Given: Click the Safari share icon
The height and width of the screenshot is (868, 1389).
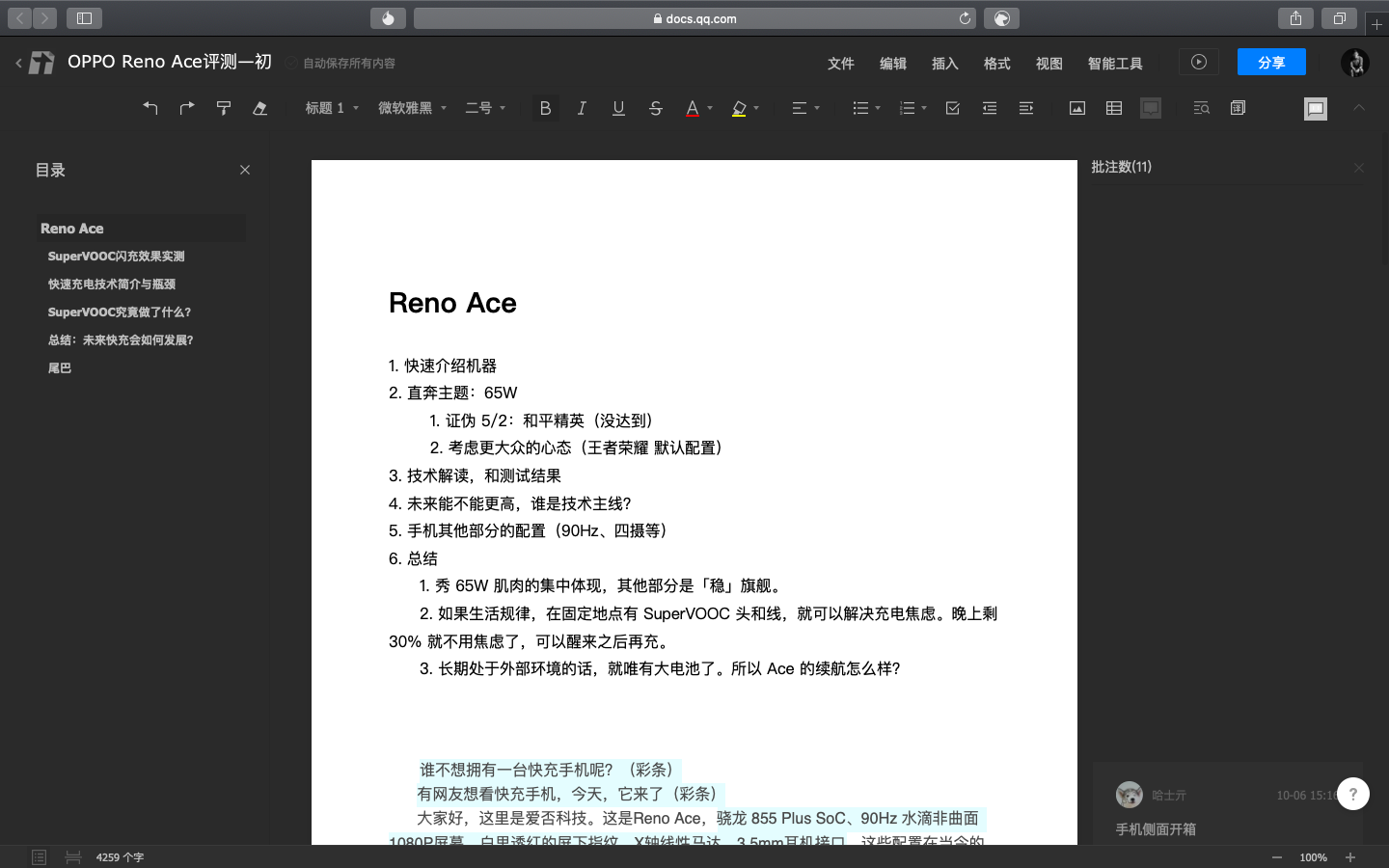Looking at the screenshot, I should 1295,18.
